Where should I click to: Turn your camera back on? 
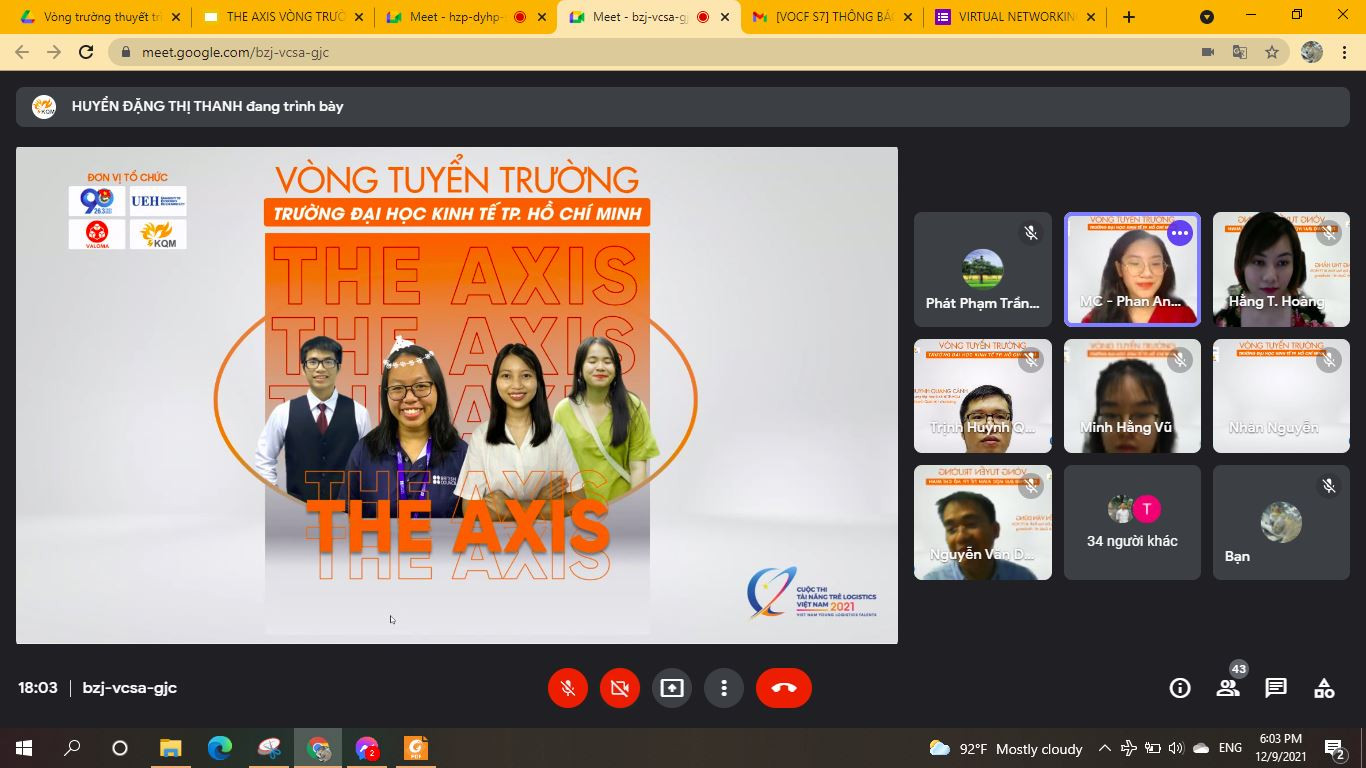(x=619, y=687)
